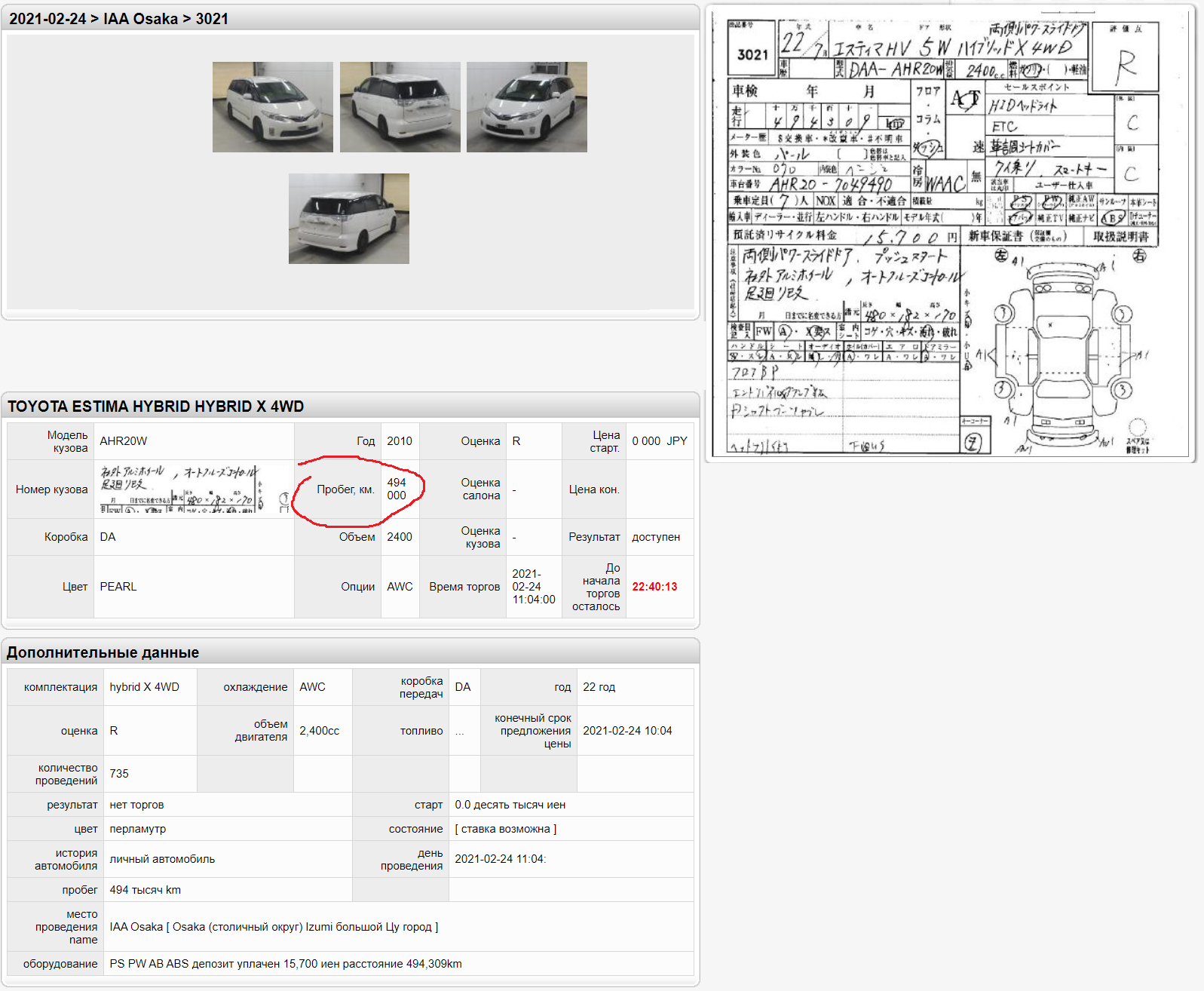Click the grade value 'R' beside 'Оценка' in main table
The width and height of the screenshot is (1204, 991).
(x=516, y=441)
